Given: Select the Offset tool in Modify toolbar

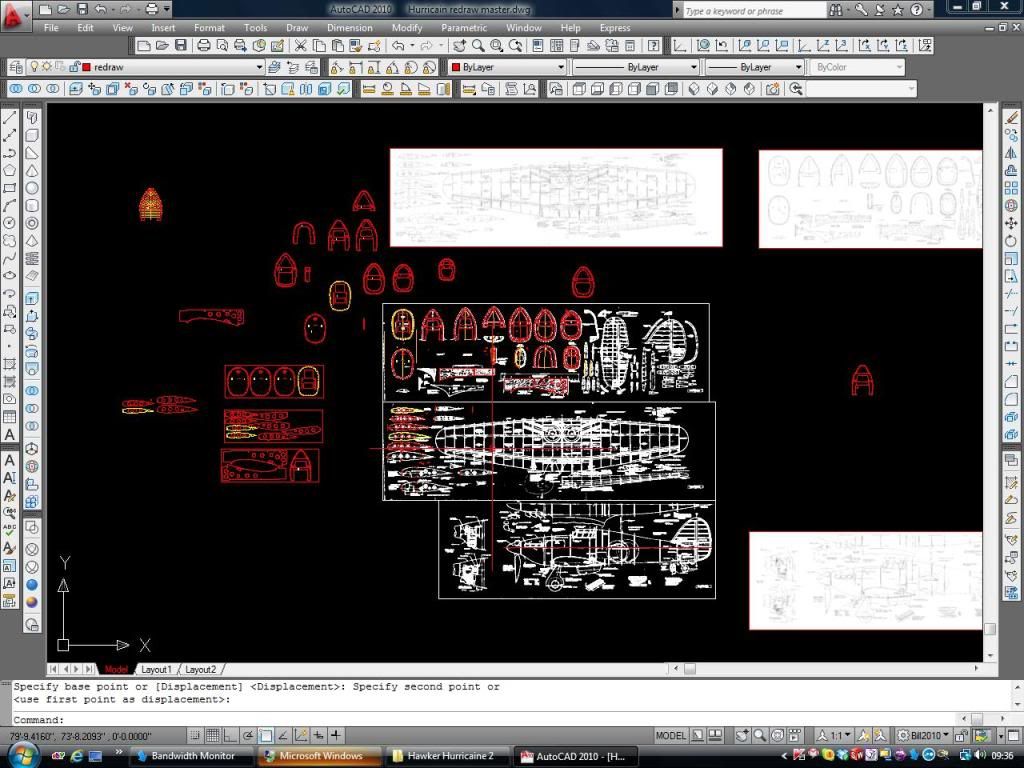Looking at the screenshot, I should pyautogui.click(x=1011, y=171).
